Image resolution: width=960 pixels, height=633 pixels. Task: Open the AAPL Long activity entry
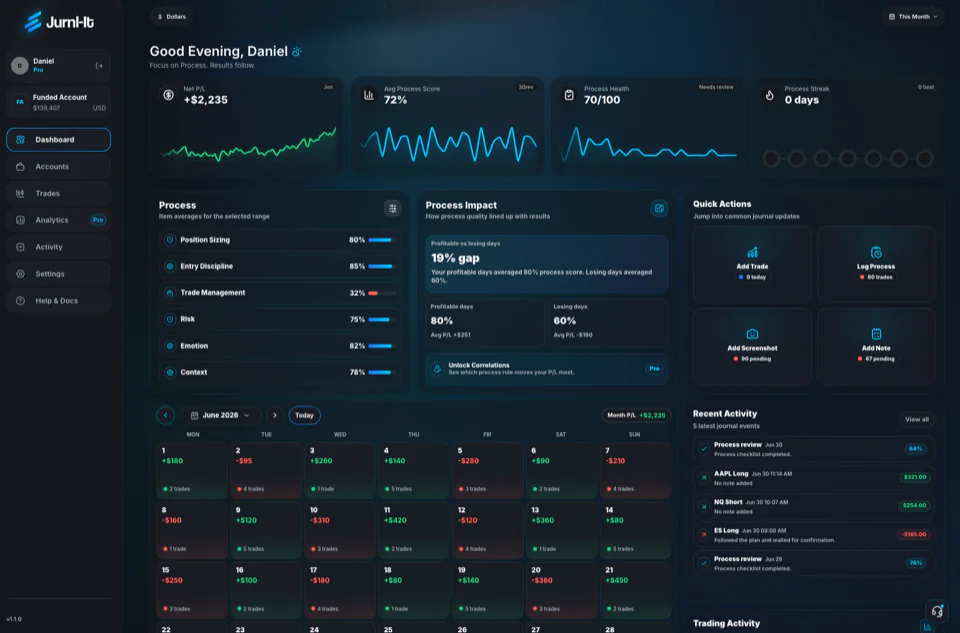[814, 478]
